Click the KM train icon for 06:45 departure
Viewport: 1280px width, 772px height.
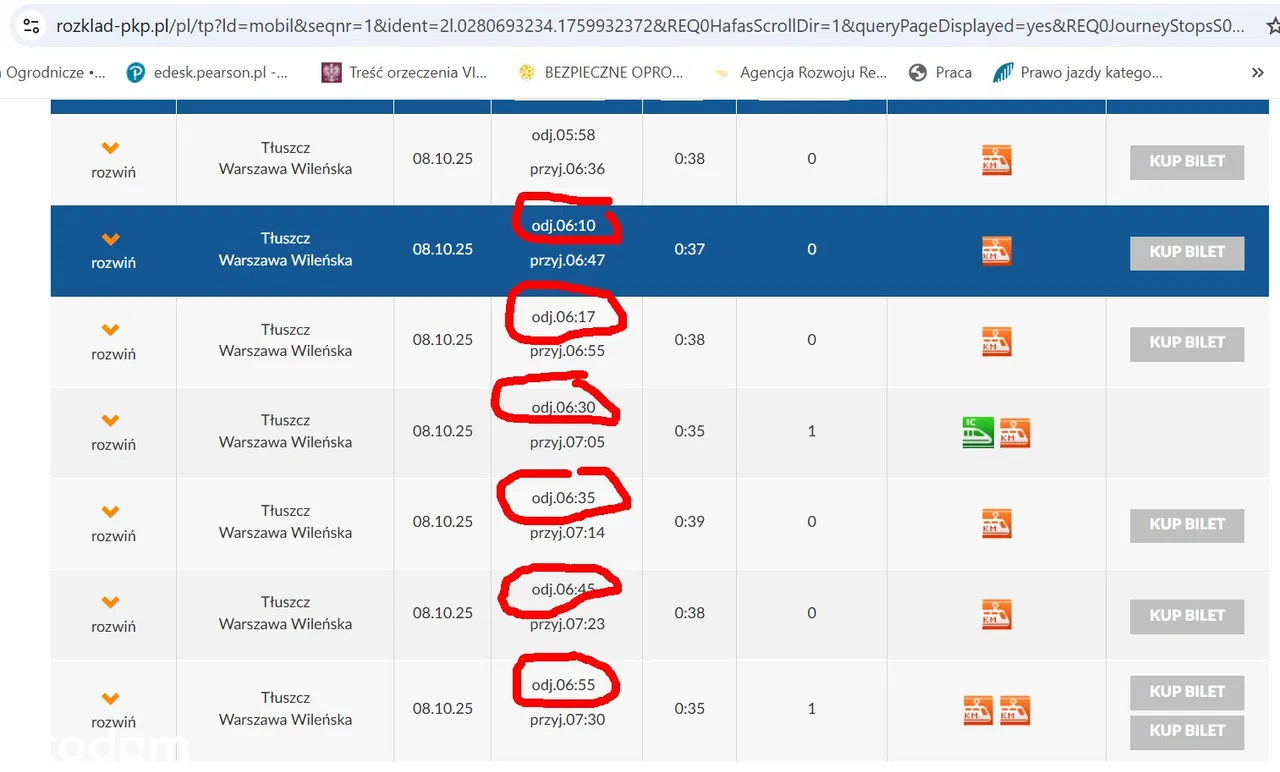[x=996, y=614]
